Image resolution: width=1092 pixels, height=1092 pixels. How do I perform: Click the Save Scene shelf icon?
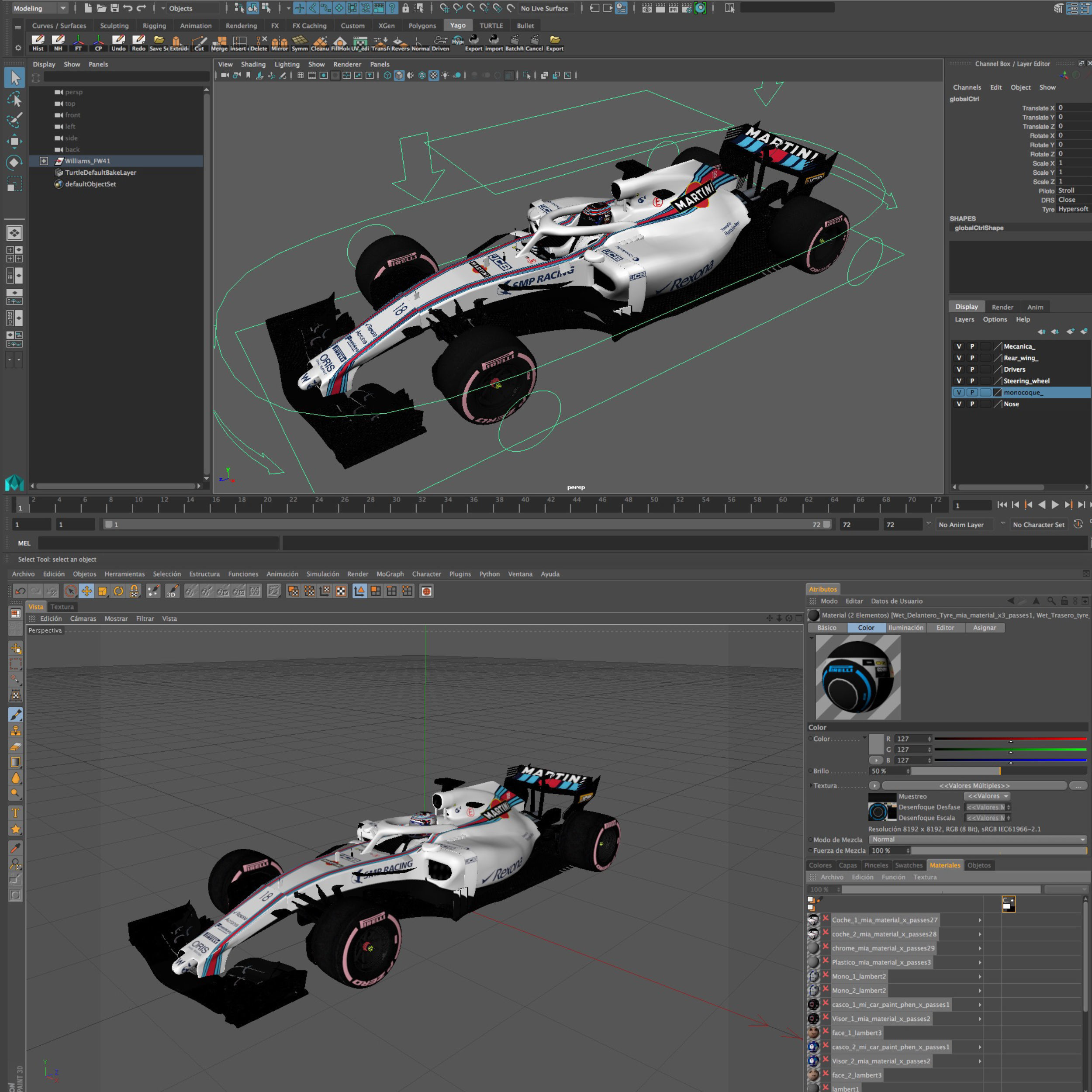click(159, 43)
